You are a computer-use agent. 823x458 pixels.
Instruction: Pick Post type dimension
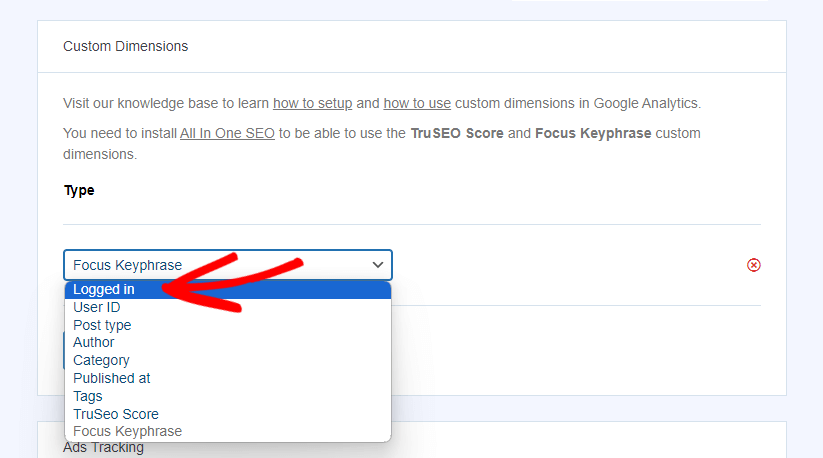coord(228,325)
